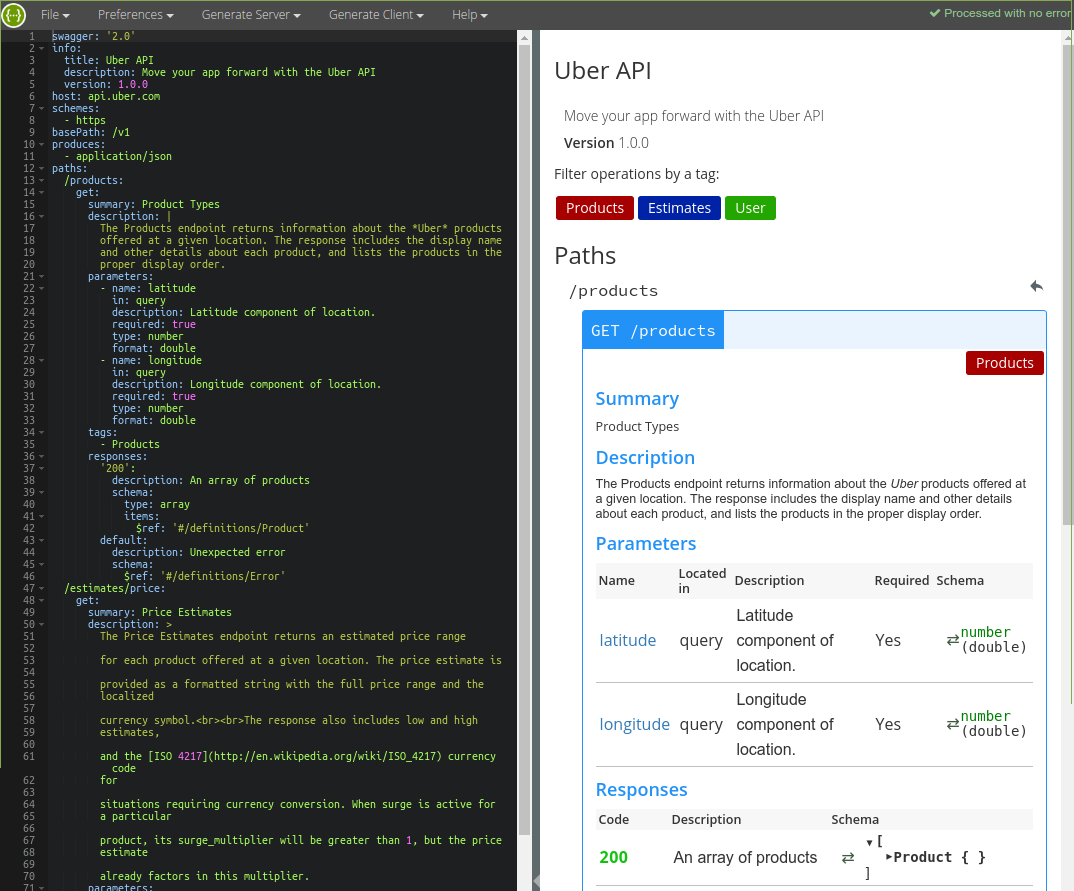Click the latitude parameter link
The width and height of the screenshot is (1074, 891).
(x=627, y=640)
